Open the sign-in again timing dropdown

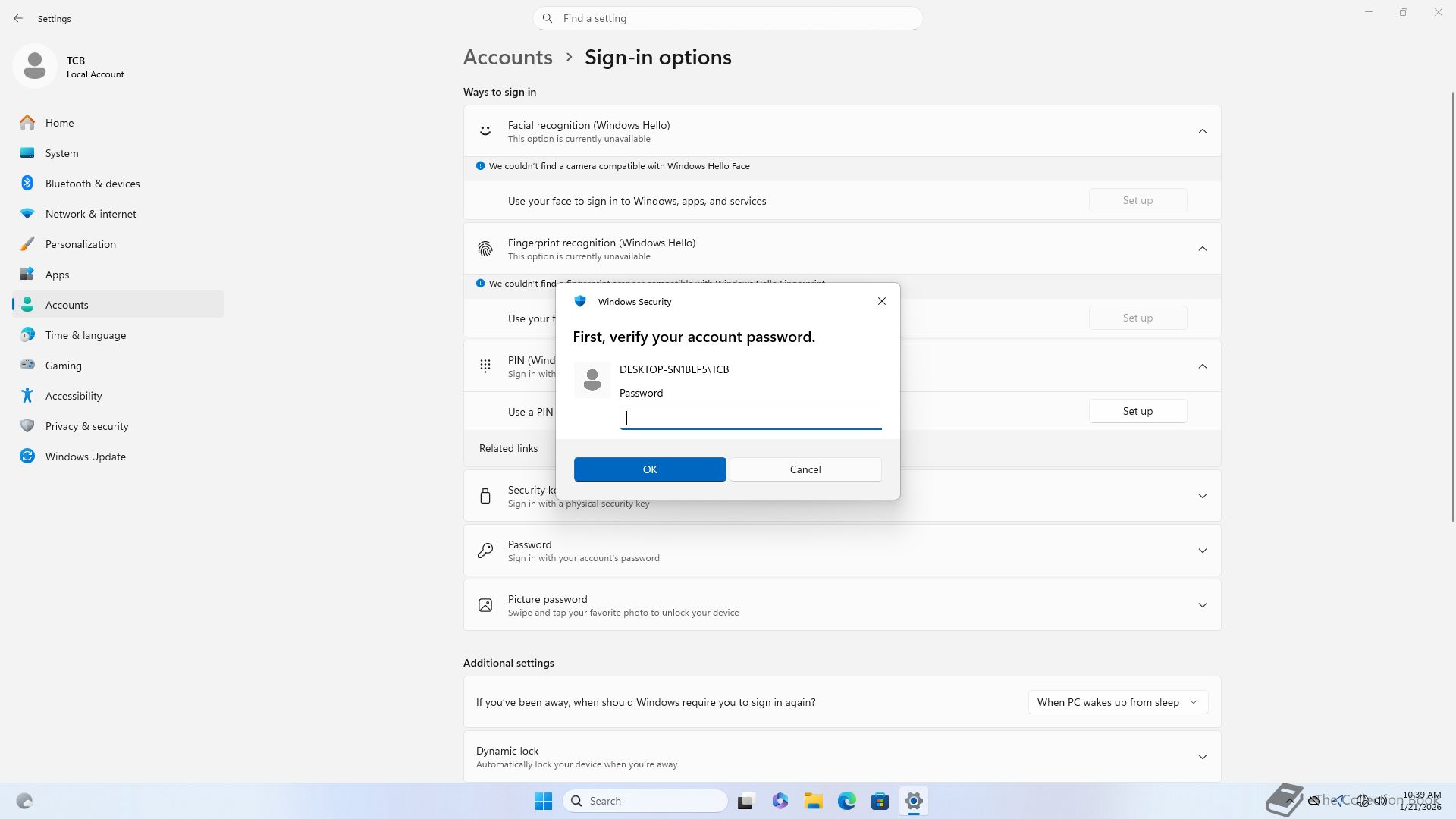tap(1117, 702)
